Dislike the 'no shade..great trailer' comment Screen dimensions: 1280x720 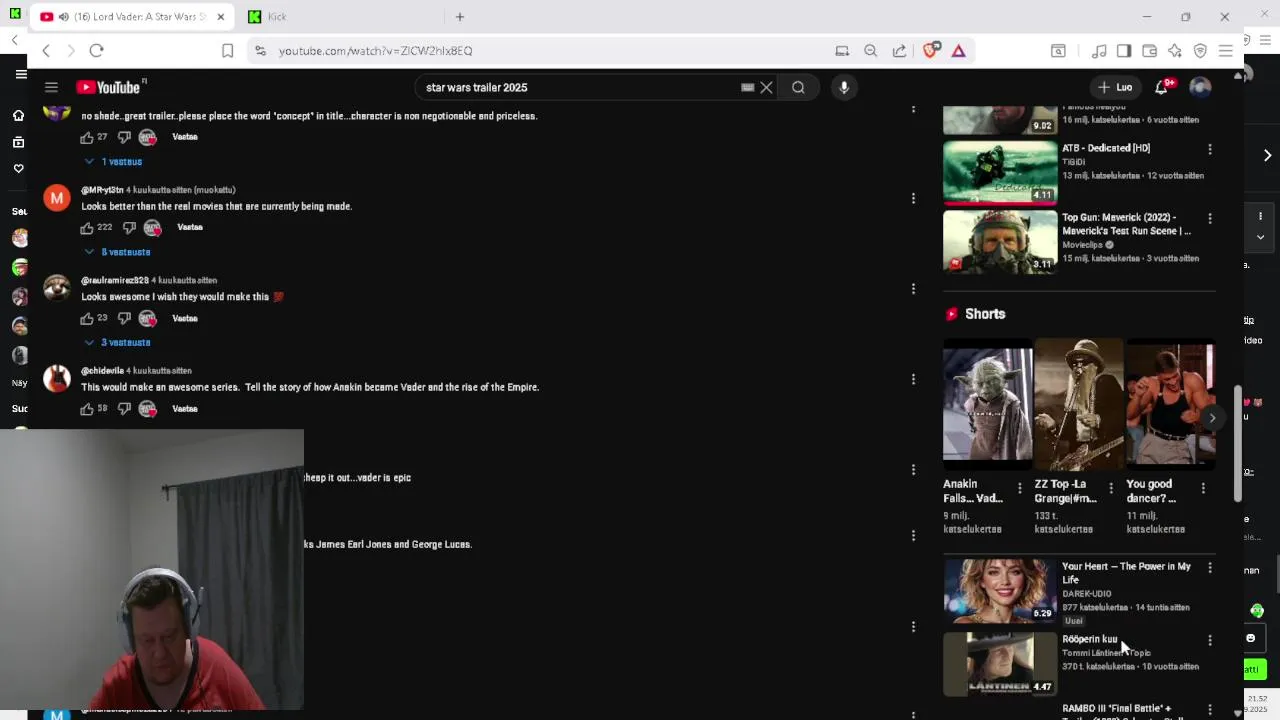tap(124, 137)
